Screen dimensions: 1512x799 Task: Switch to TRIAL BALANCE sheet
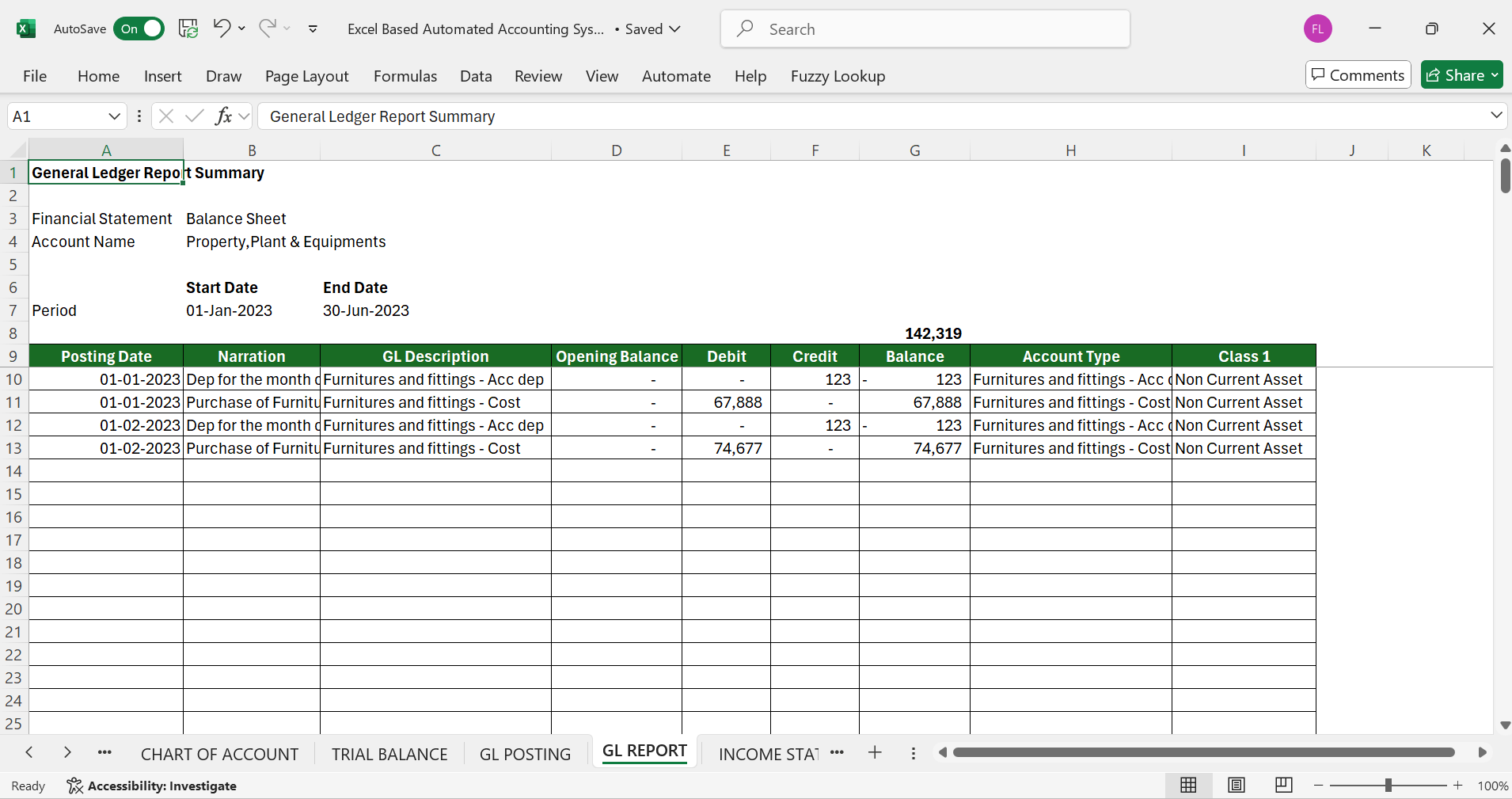[389, 754]
